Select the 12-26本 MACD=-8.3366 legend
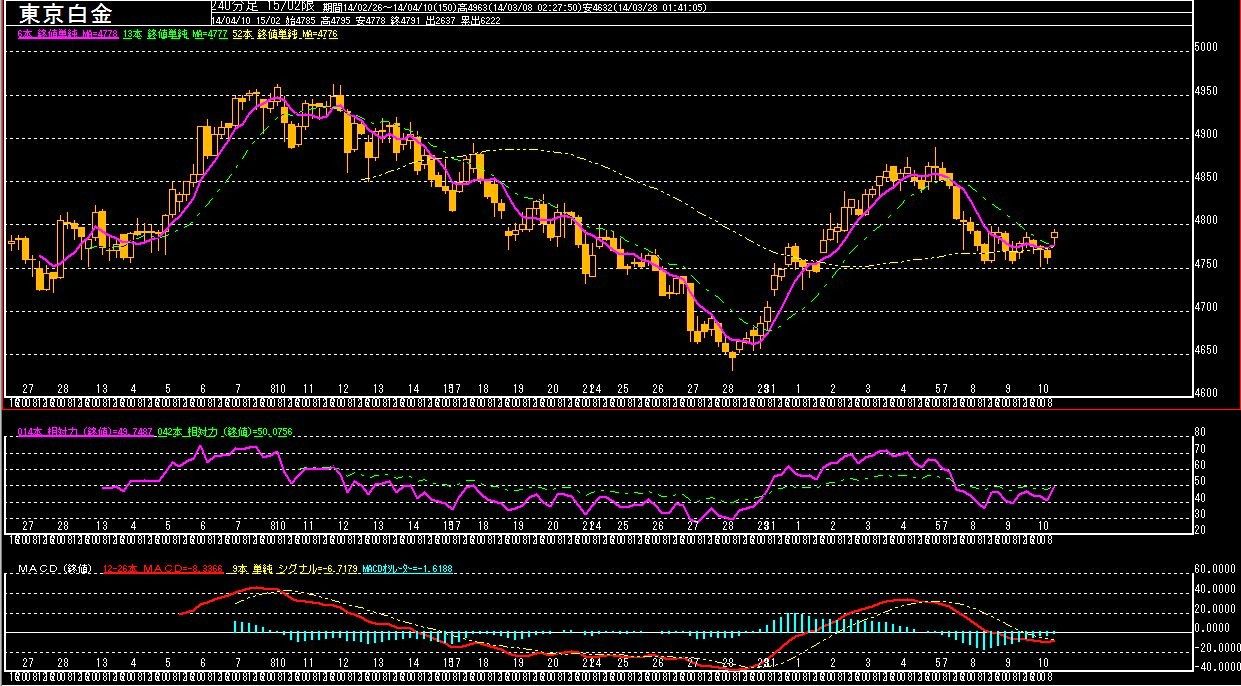The width and height of the screenshot is (1241, 686). [x=163, y=569]
